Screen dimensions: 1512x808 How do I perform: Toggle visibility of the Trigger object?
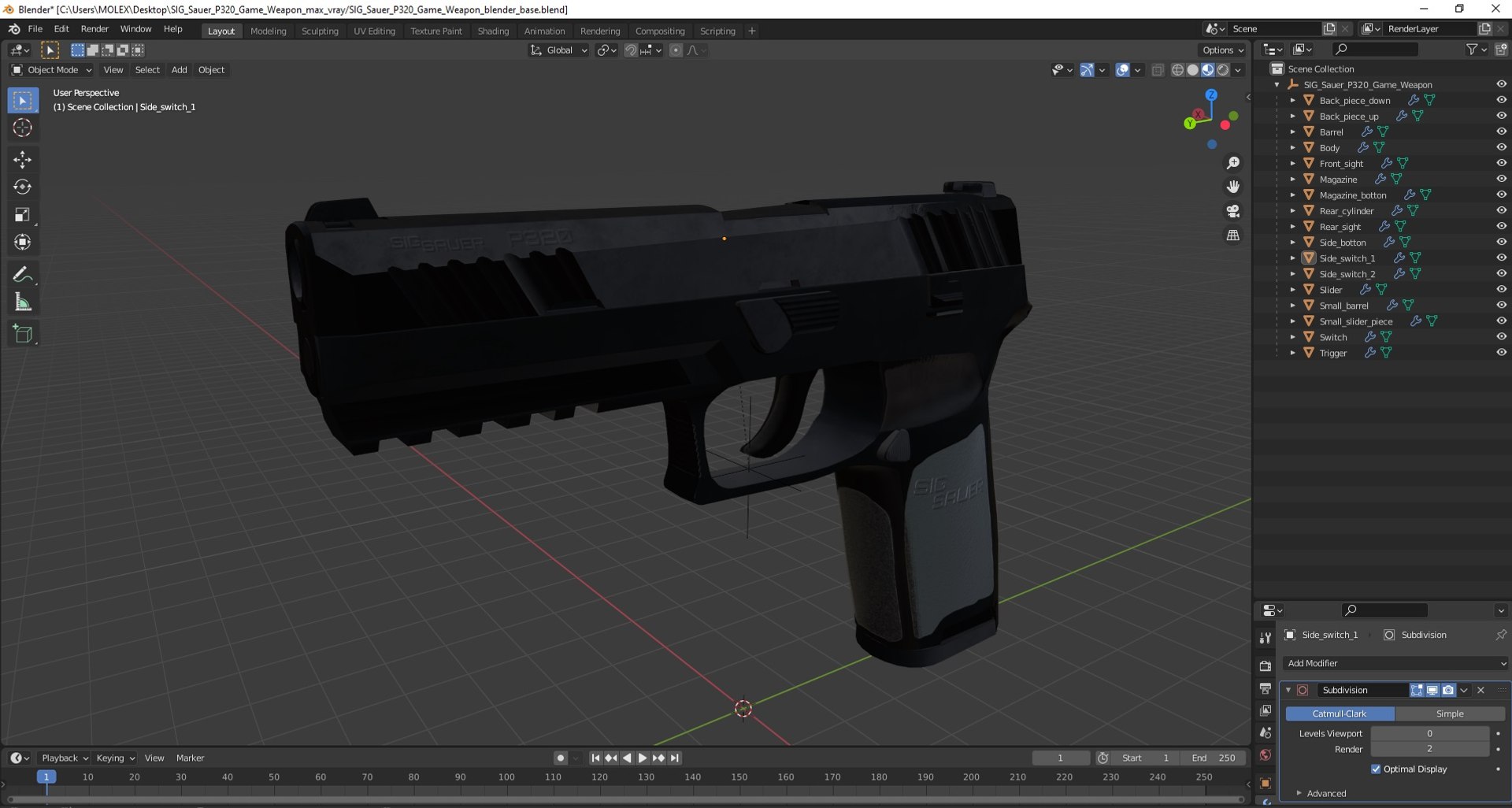(x=1501, y=353)
